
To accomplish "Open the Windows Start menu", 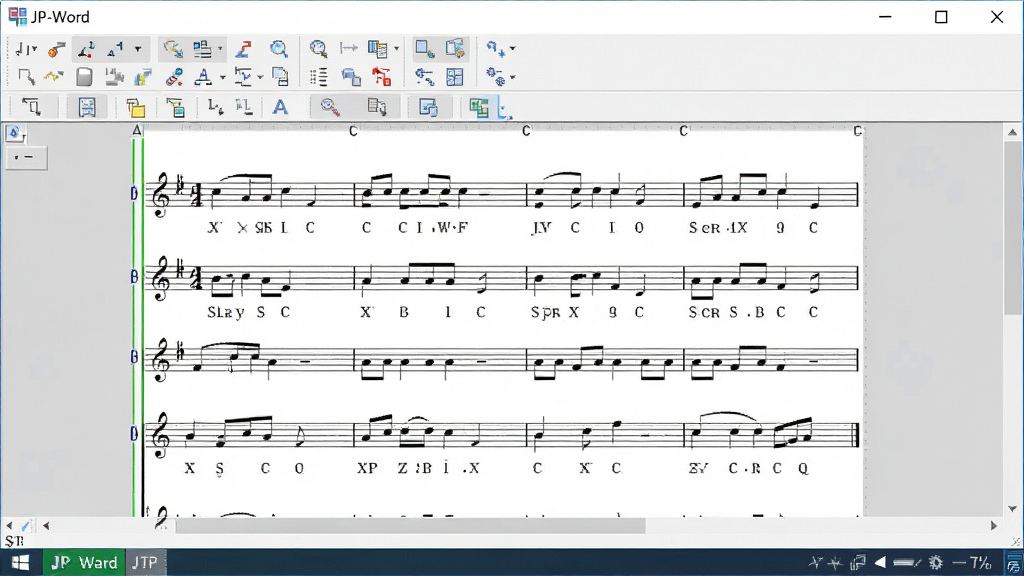I will coord(20,562).
